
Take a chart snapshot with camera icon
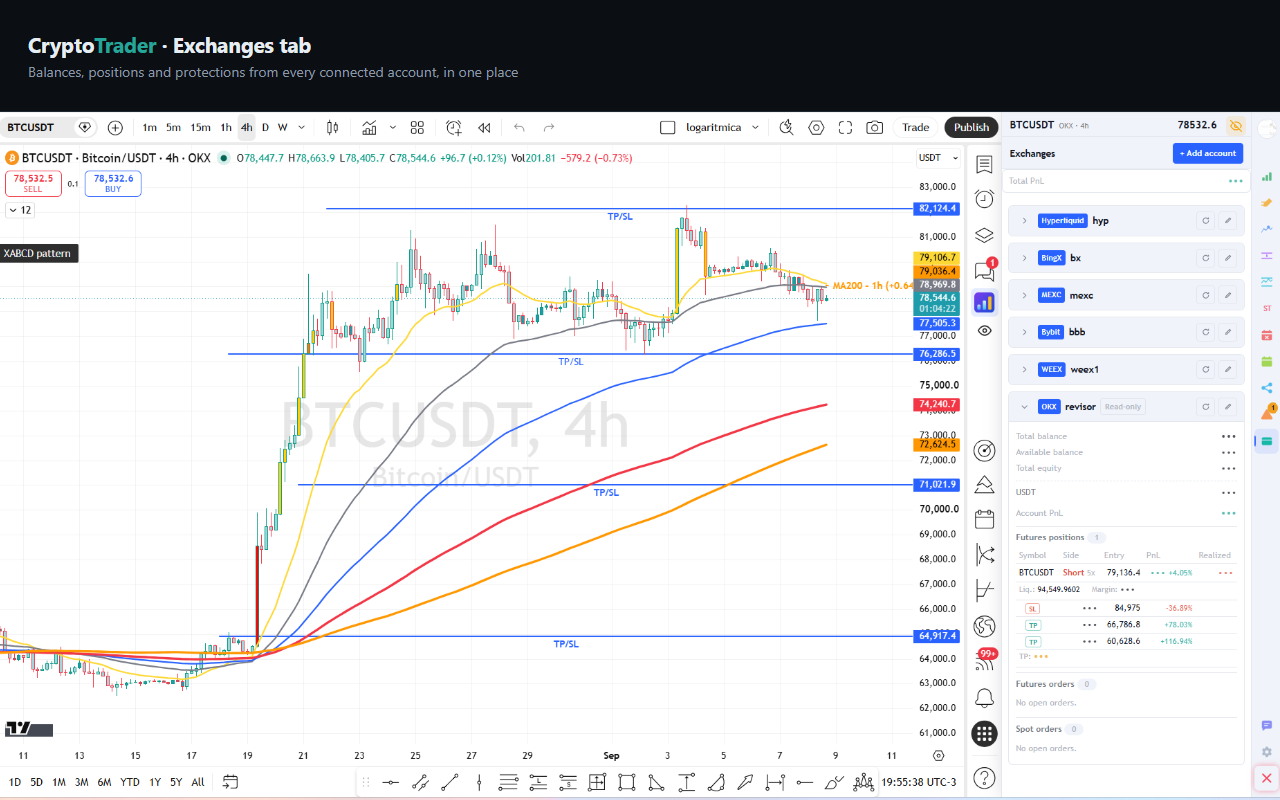point(875,127)
